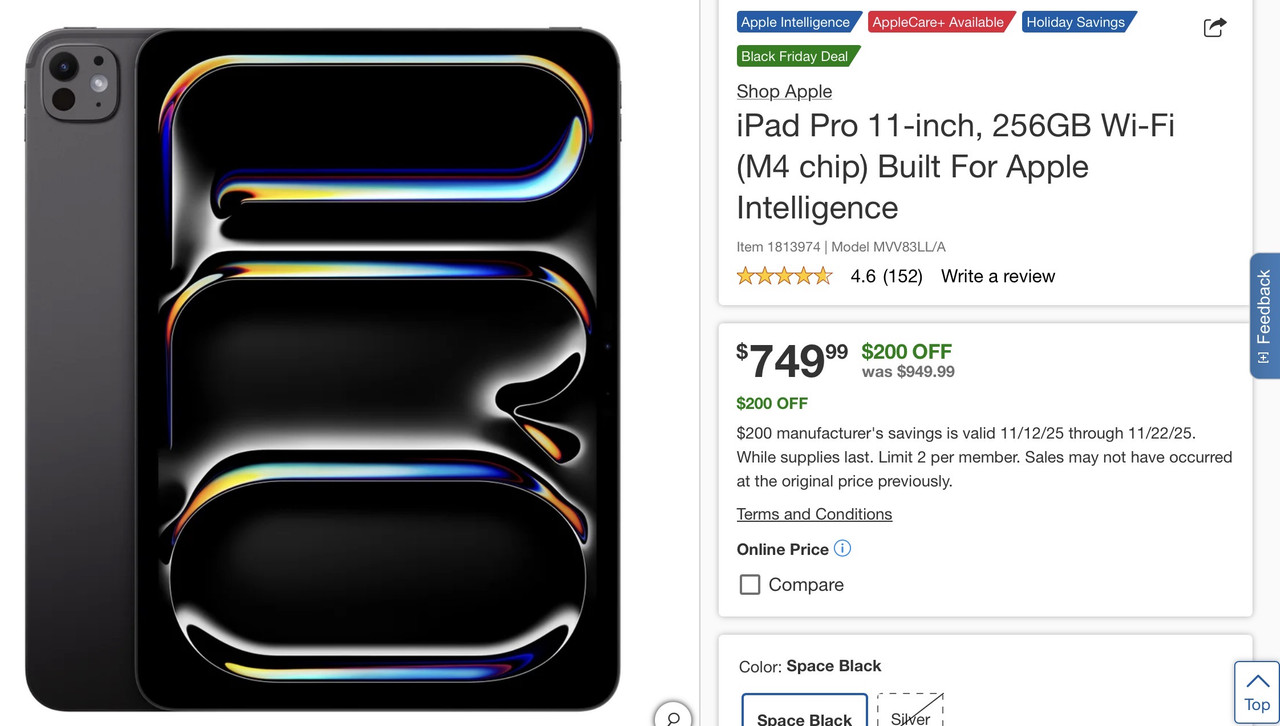Screen dimensions: 1280x726
Task: Click the iPad Pro product title
Action: tap(955, 166)
